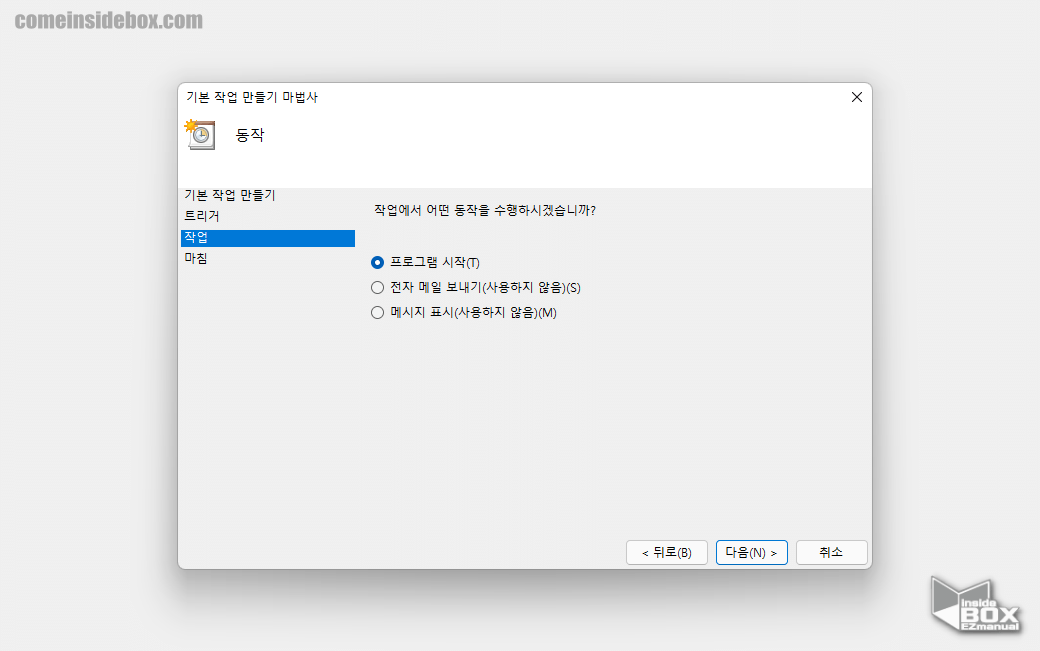
Task: Click the clock wizard icon in header
Action: 199,134
